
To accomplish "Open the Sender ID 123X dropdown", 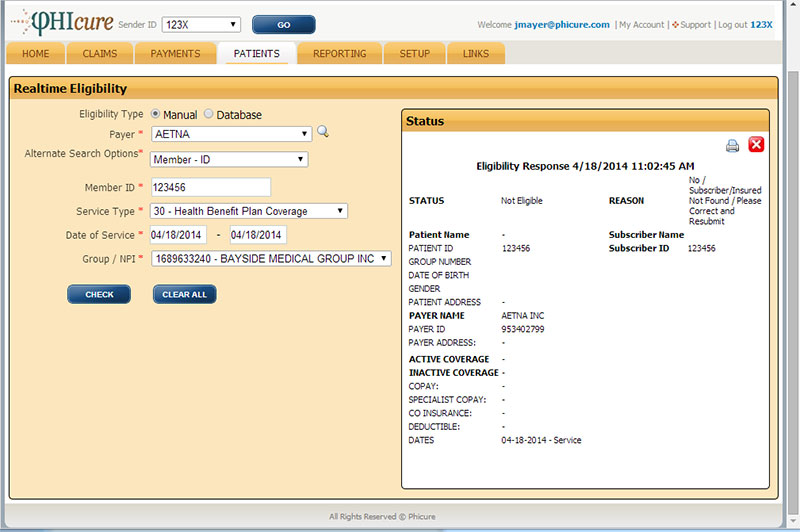I will [201, 24].
